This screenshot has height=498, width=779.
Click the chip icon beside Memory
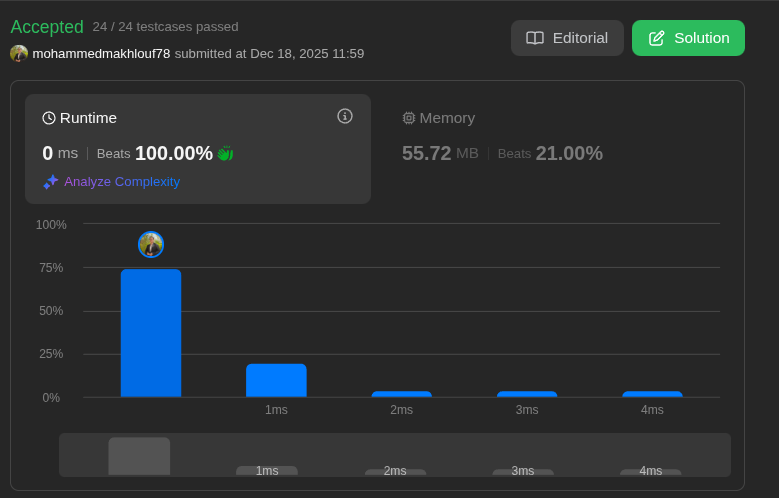click(408, 118)
